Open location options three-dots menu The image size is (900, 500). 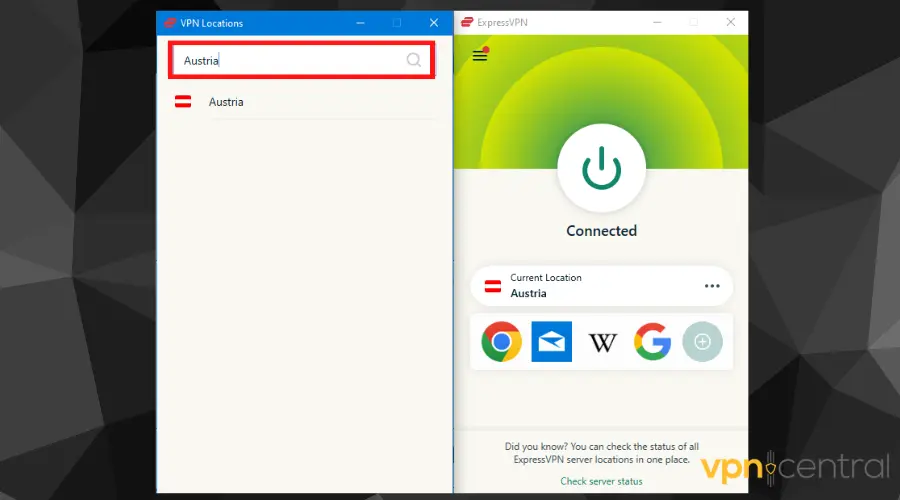(712, 286)
